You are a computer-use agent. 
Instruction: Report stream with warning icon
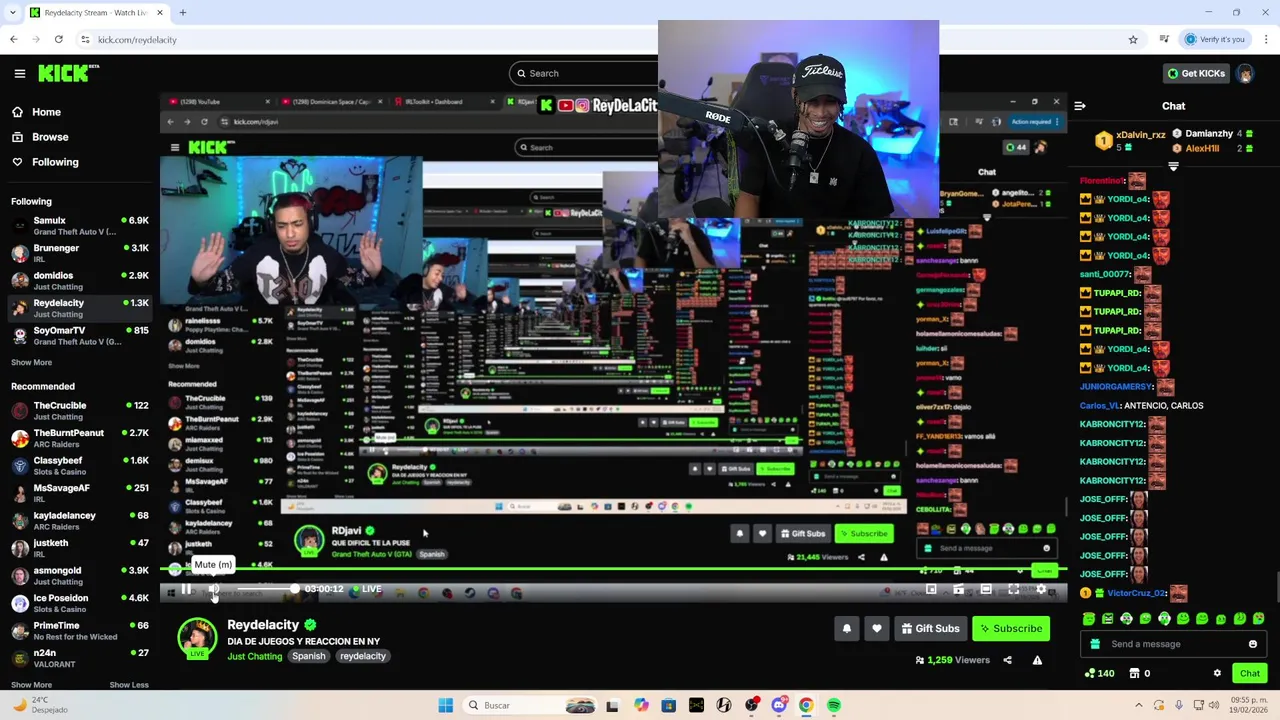coord(1037,660)
